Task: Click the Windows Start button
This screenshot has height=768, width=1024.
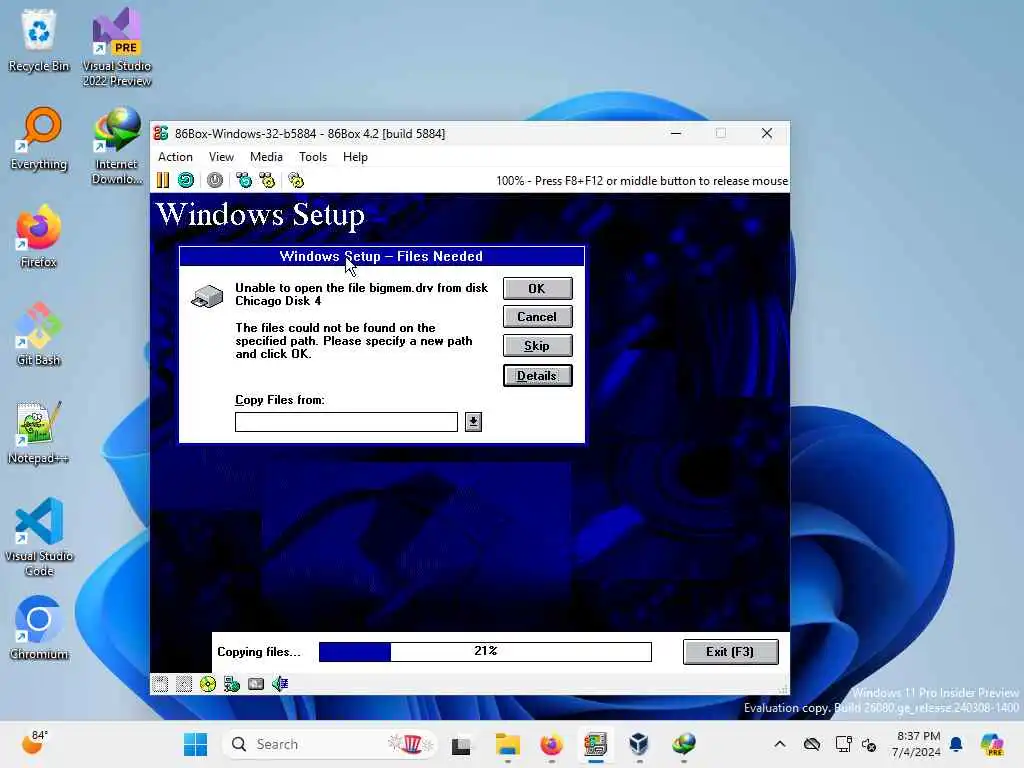Action: [195, 744]
